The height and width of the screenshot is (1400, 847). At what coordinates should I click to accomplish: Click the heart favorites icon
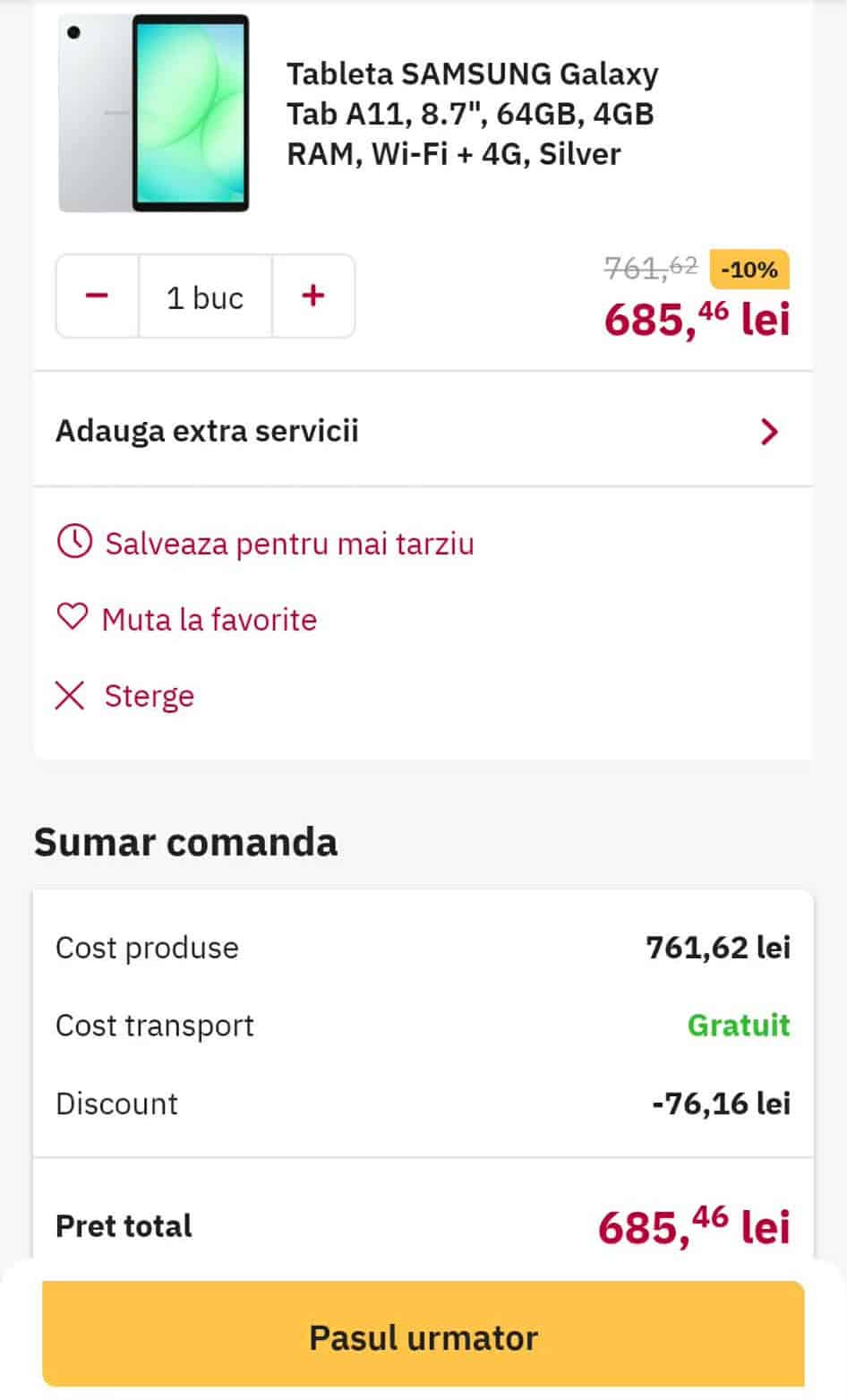(x=73, y=618)
